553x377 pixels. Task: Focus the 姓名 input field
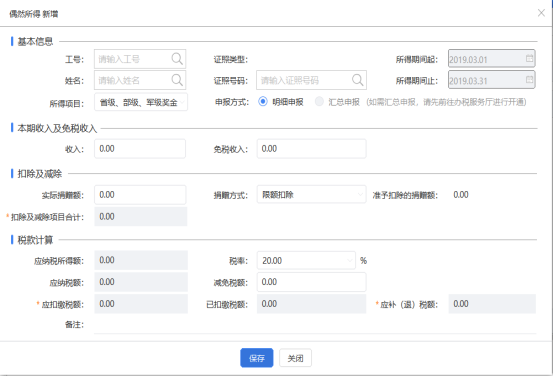pyautogui.click(x=140, y=80)
